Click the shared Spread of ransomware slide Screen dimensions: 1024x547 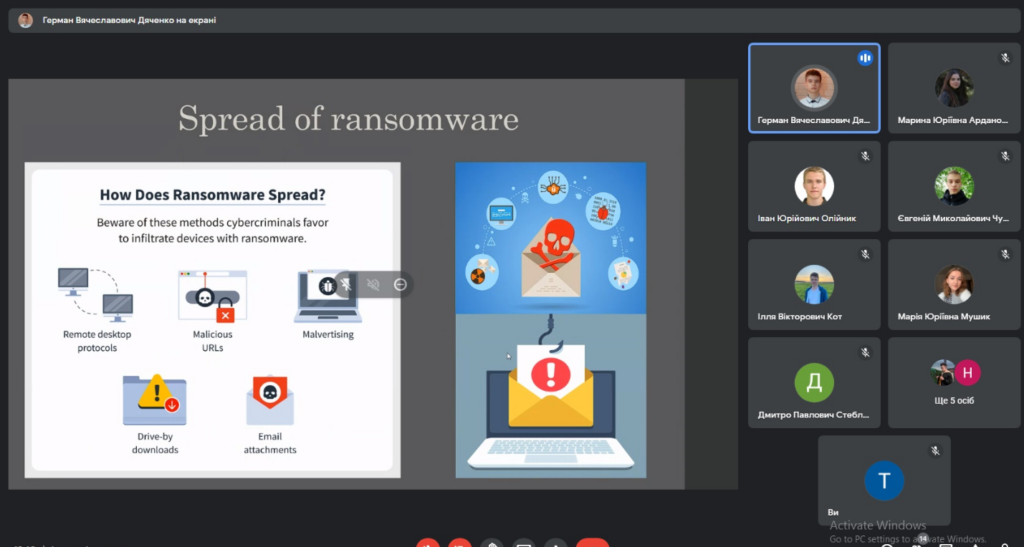tap(346, 283)
